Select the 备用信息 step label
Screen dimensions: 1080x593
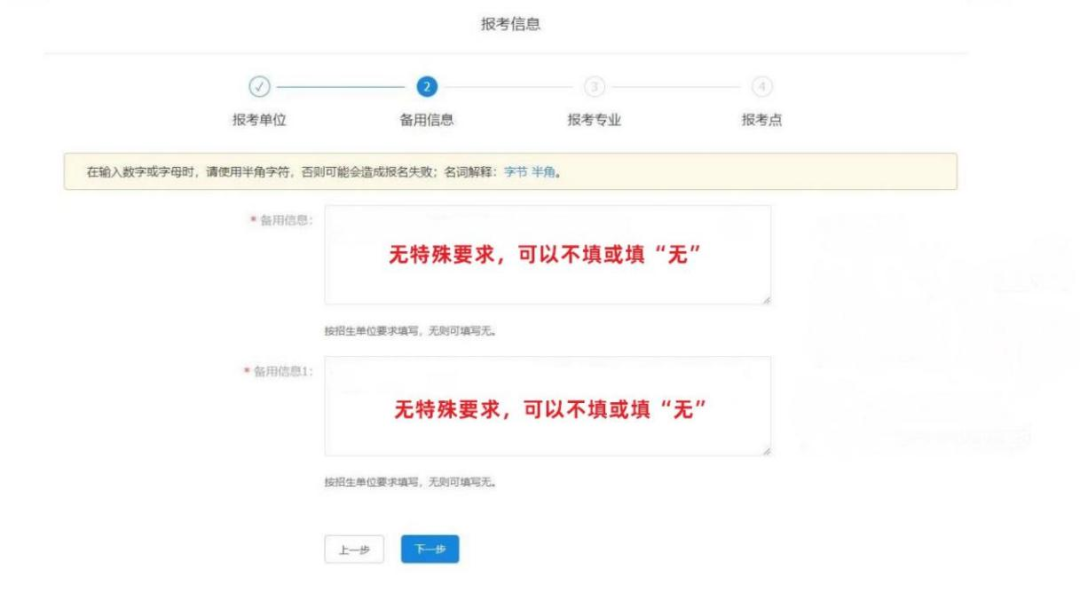[427, 120]
